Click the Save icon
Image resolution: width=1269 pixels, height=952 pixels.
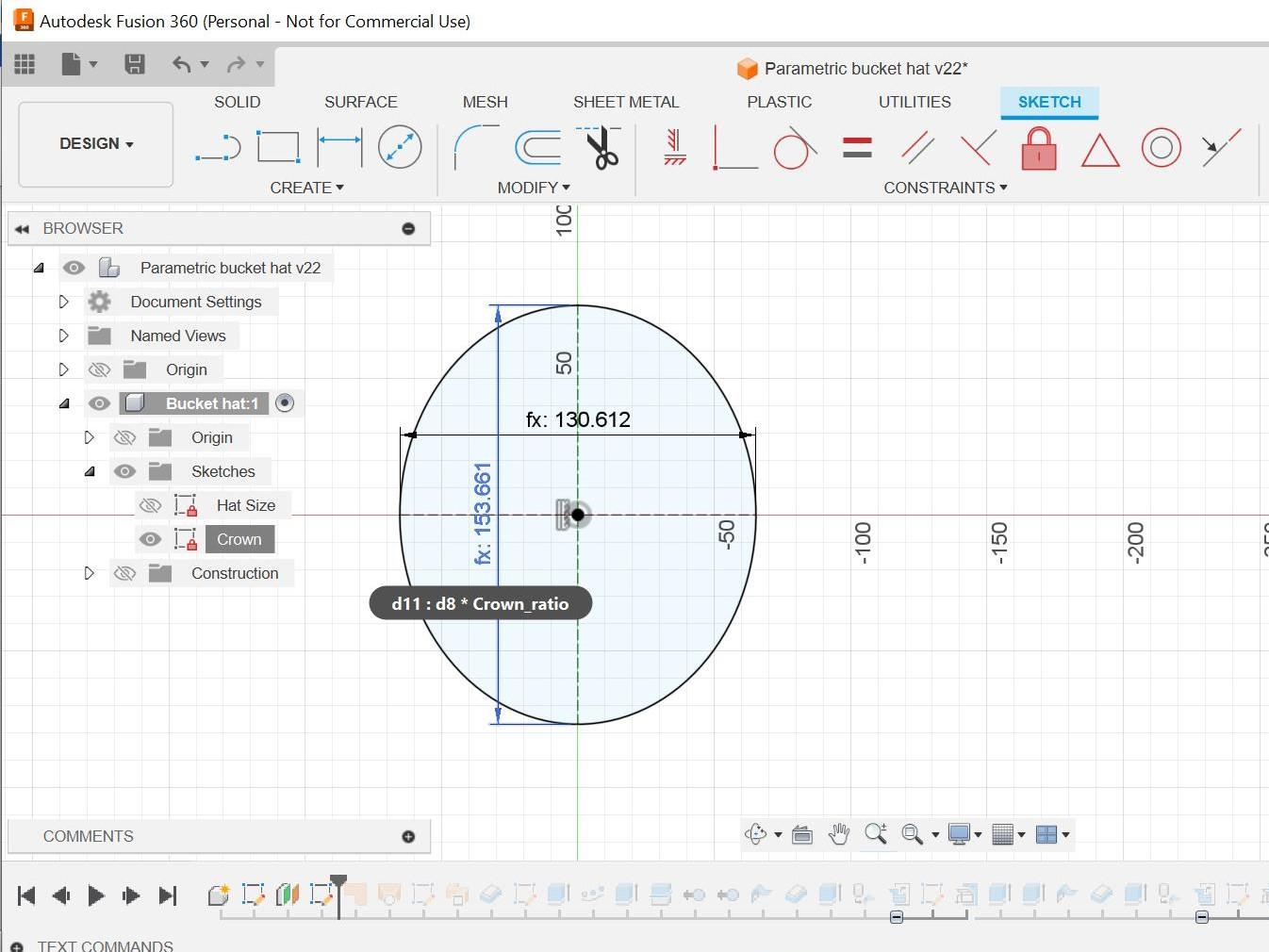coord(135,64)
